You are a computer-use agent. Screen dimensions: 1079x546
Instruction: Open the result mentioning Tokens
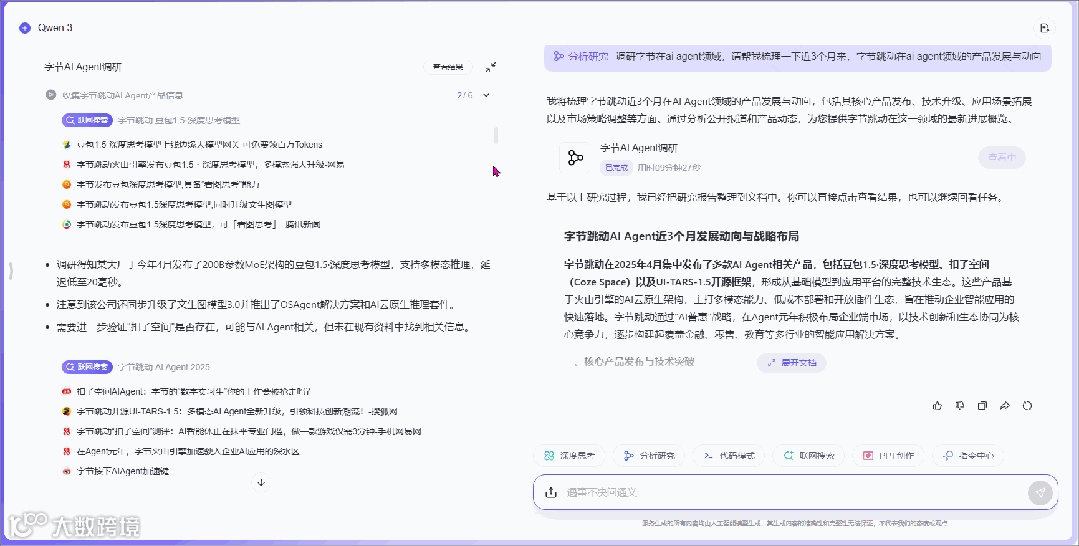tap(200, 145)
